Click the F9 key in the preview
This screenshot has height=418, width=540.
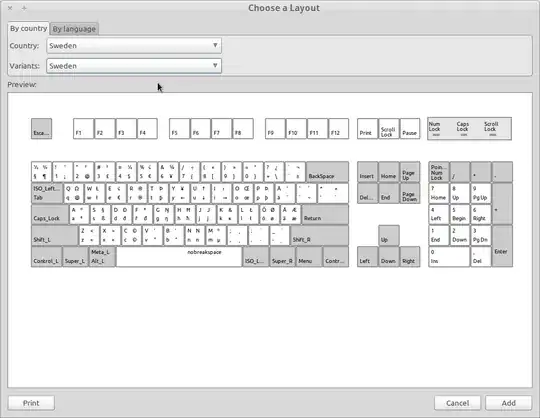[275, 129]
